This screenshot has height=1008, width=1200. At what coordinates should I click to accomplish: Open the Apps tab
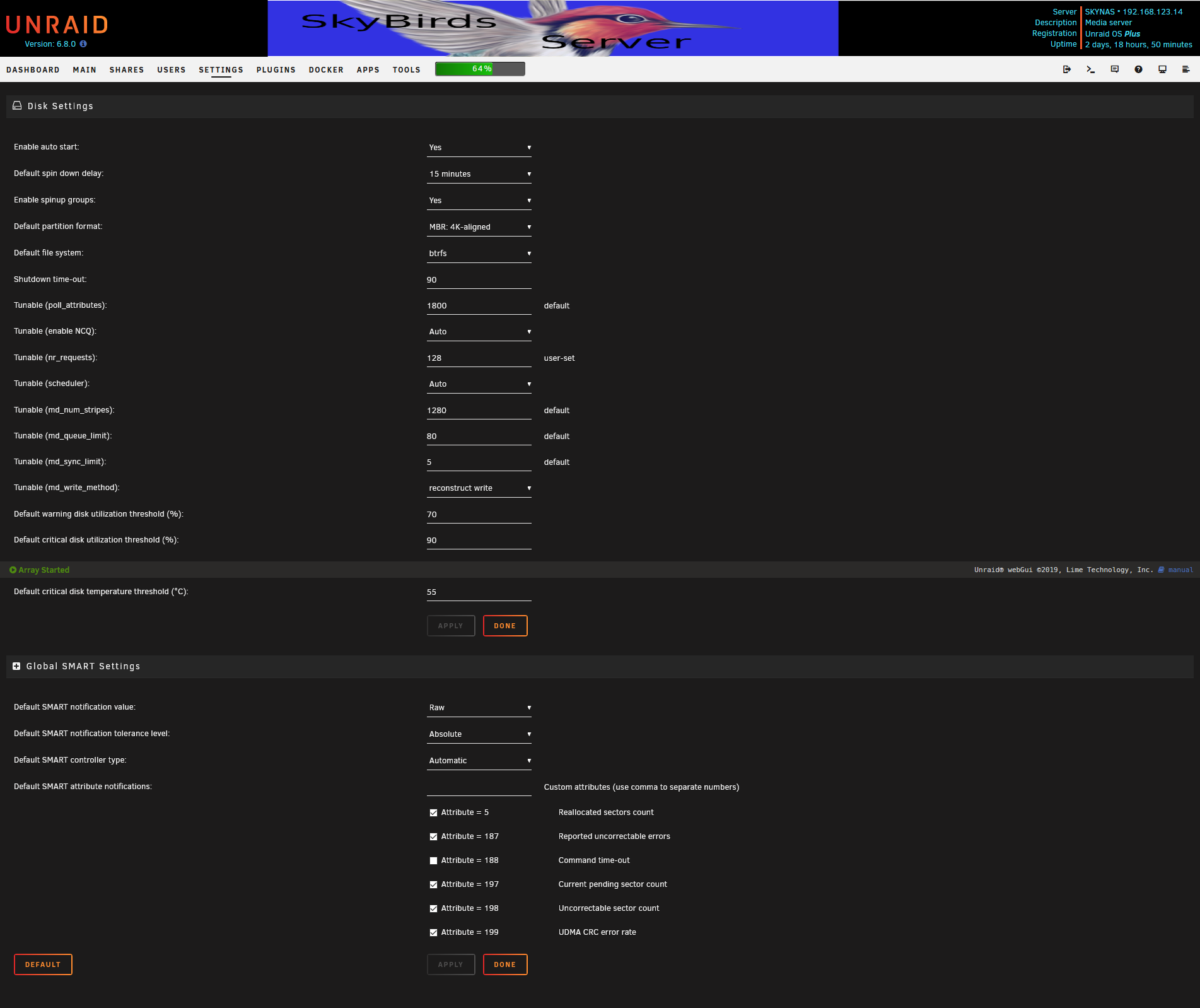(x=368, y=70)
